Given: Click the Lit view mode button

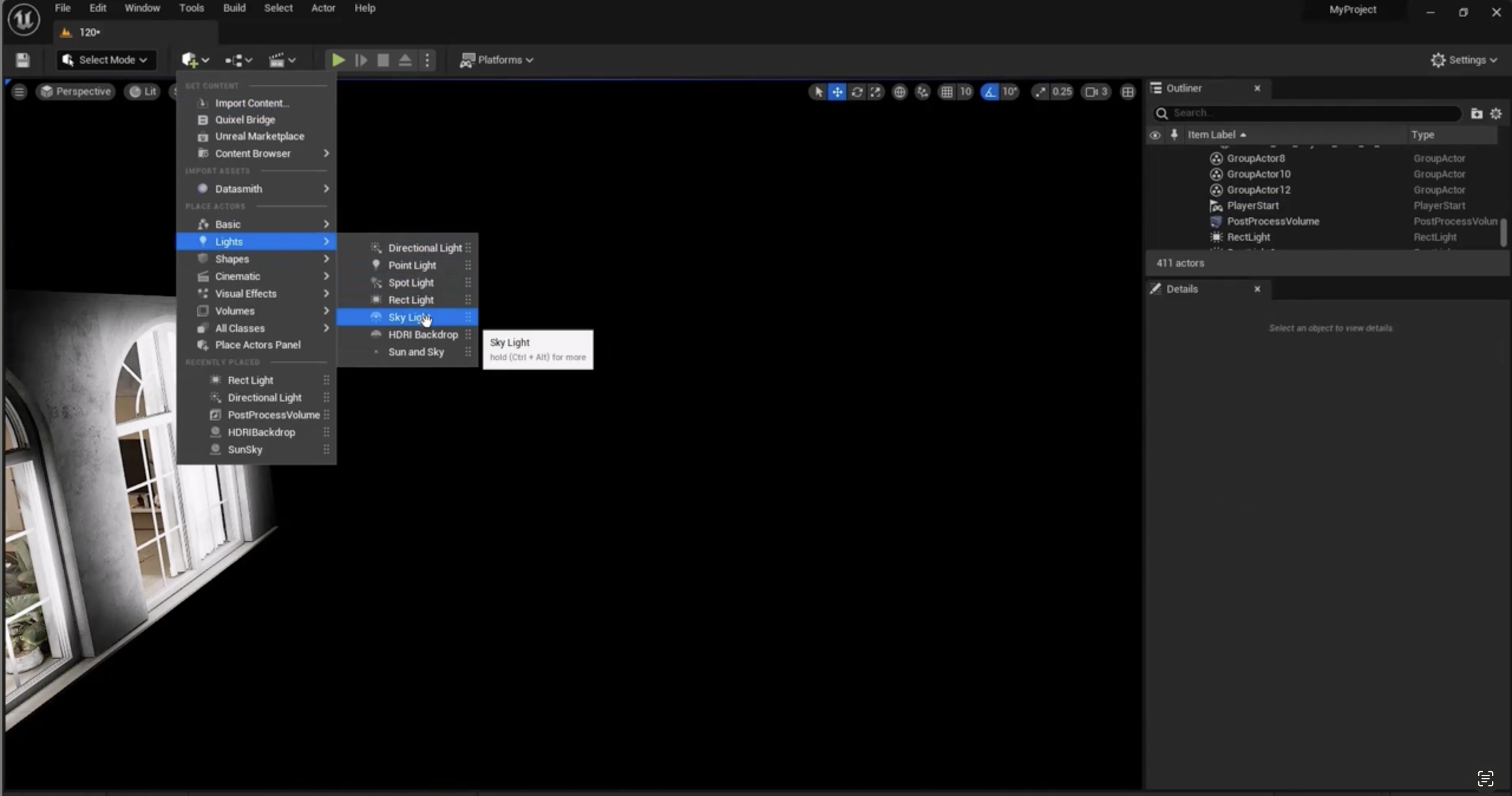Looking at the screenshot, I should 143,92.
